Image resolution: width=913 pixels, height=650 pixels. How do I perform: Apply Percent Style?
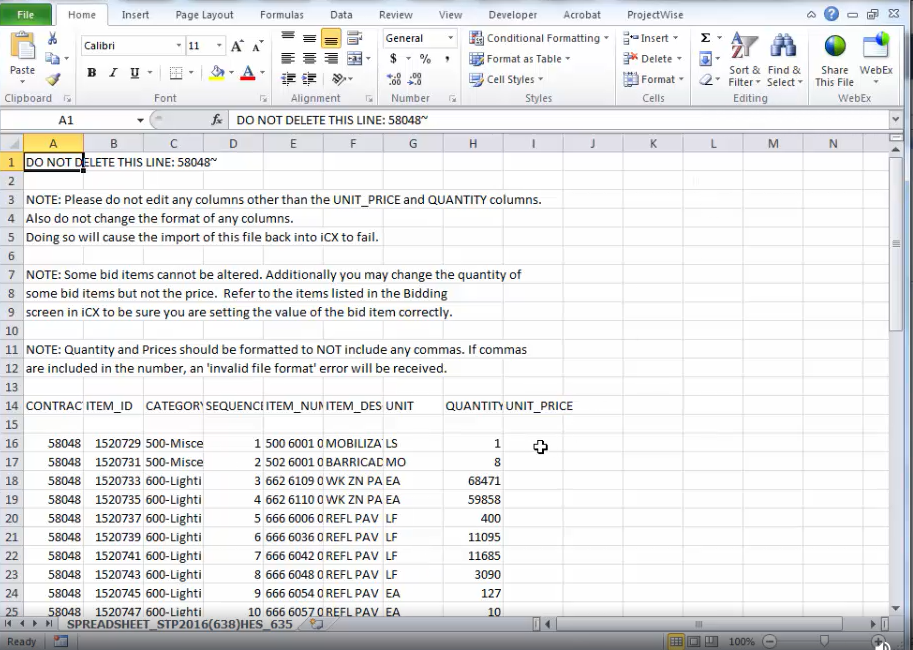pos(426,58)
